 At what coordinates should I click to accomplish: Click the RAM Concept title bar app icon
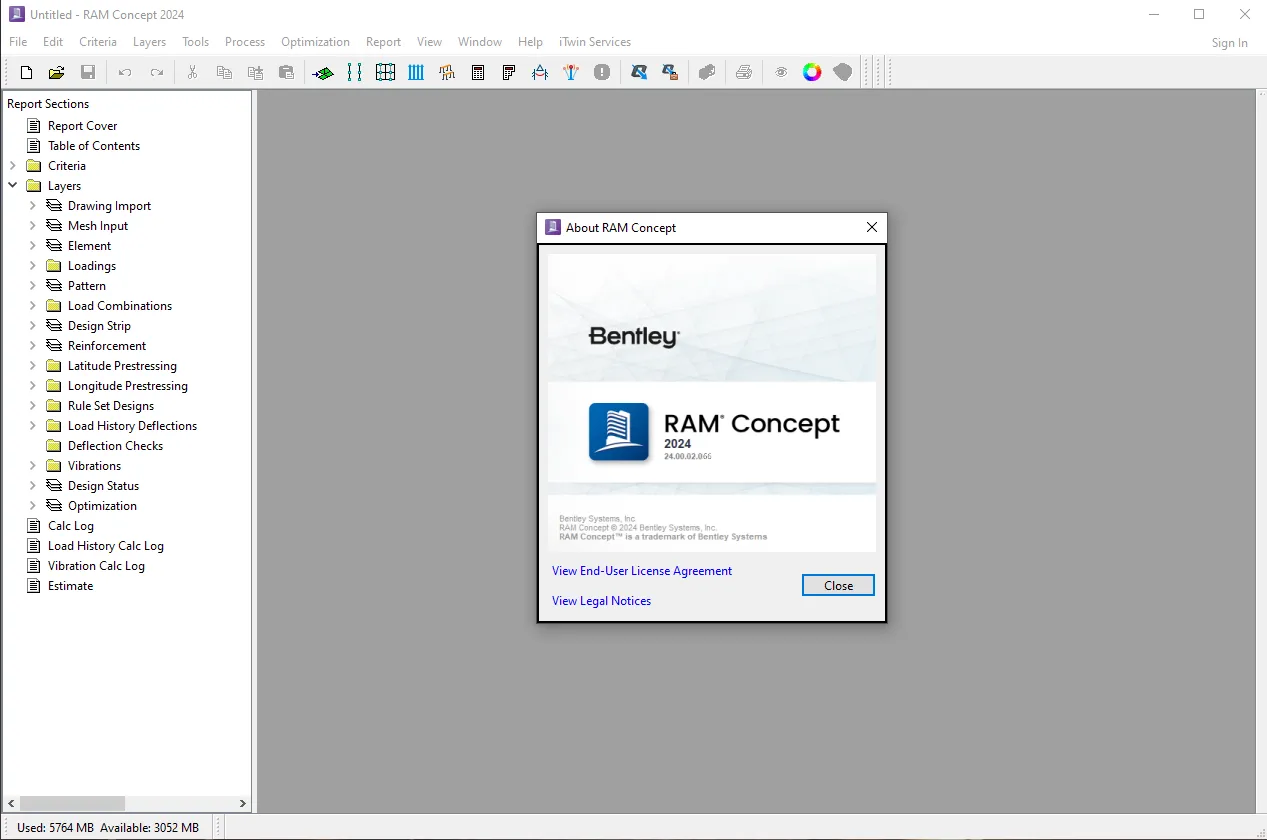16,14
